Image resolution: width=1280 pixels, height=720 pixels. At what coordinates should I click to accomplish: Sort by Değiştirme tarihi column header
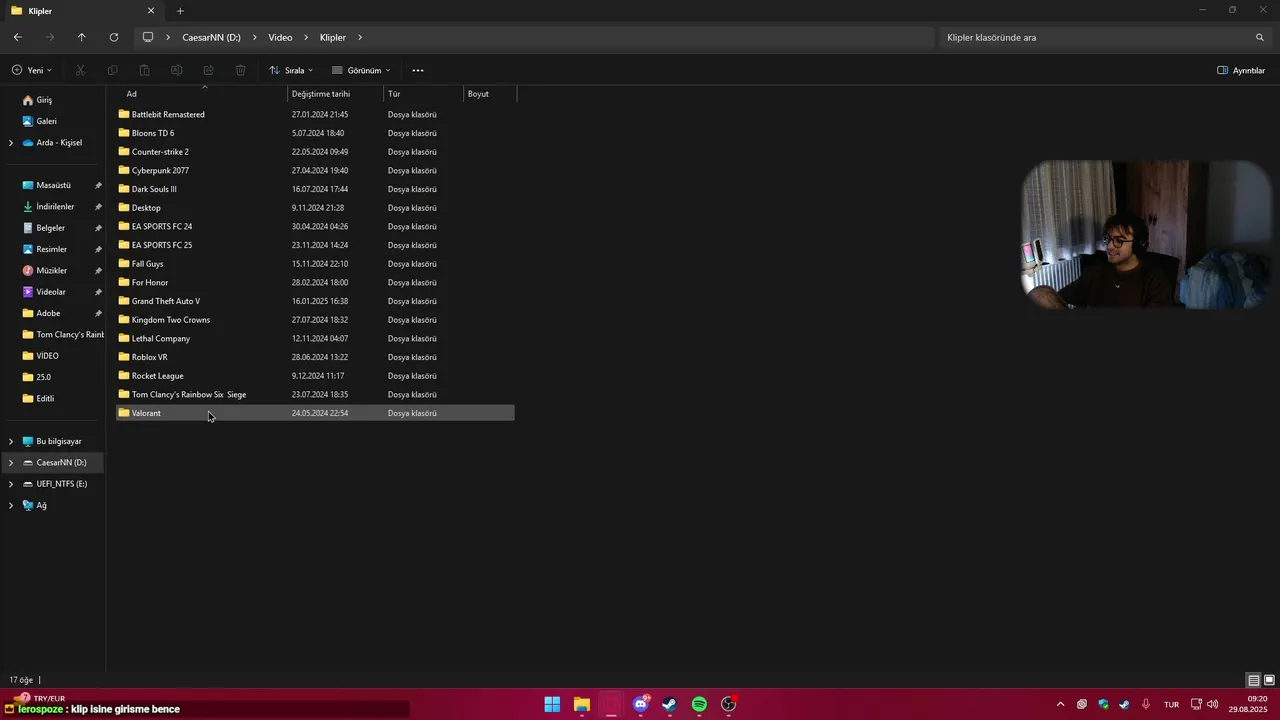point(336,93)
